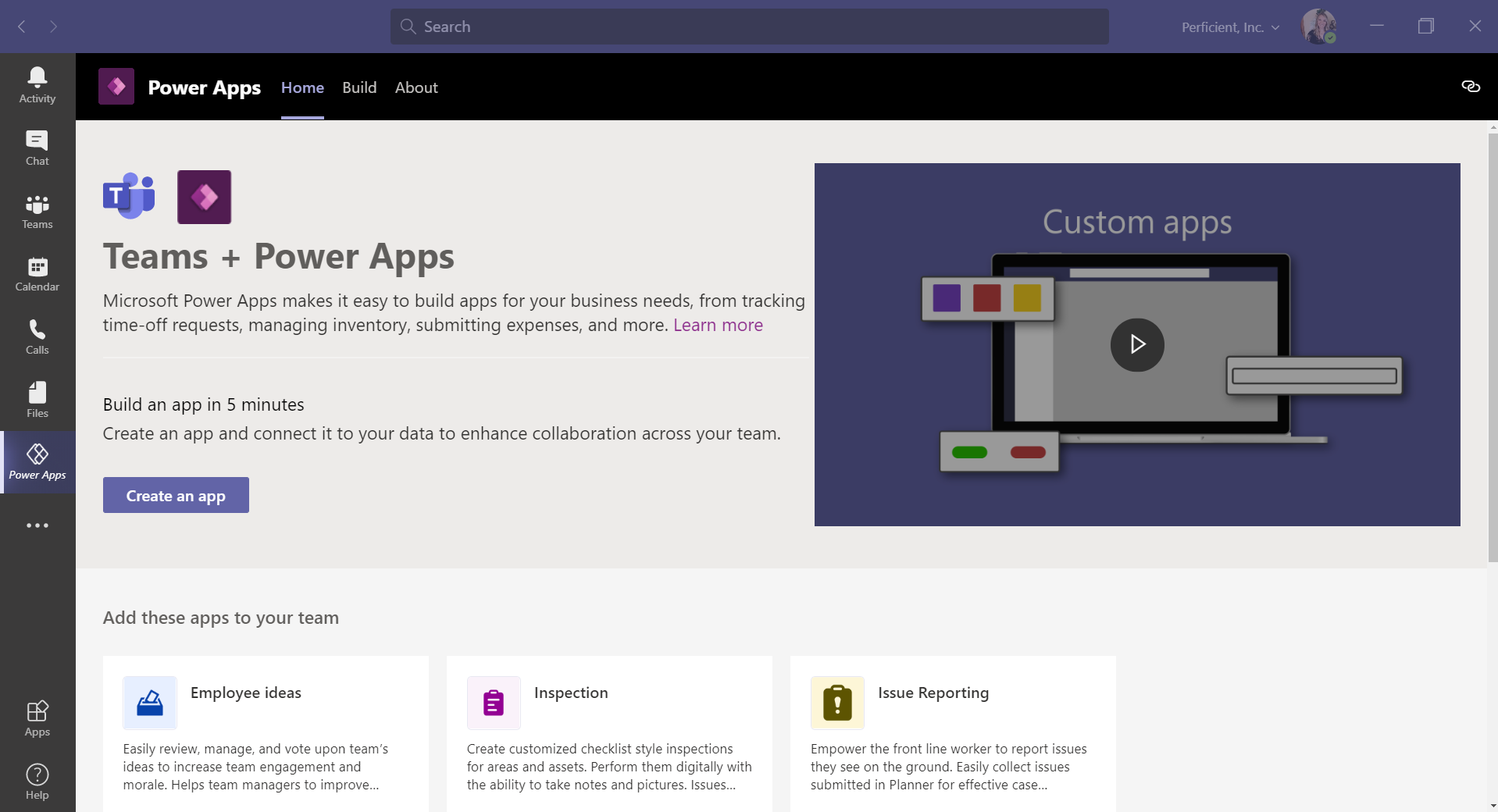Image resolution: width=1498 pixels, height=812 pixels.
Task: Open Chat from the left rail
Action: pos(37,148)
